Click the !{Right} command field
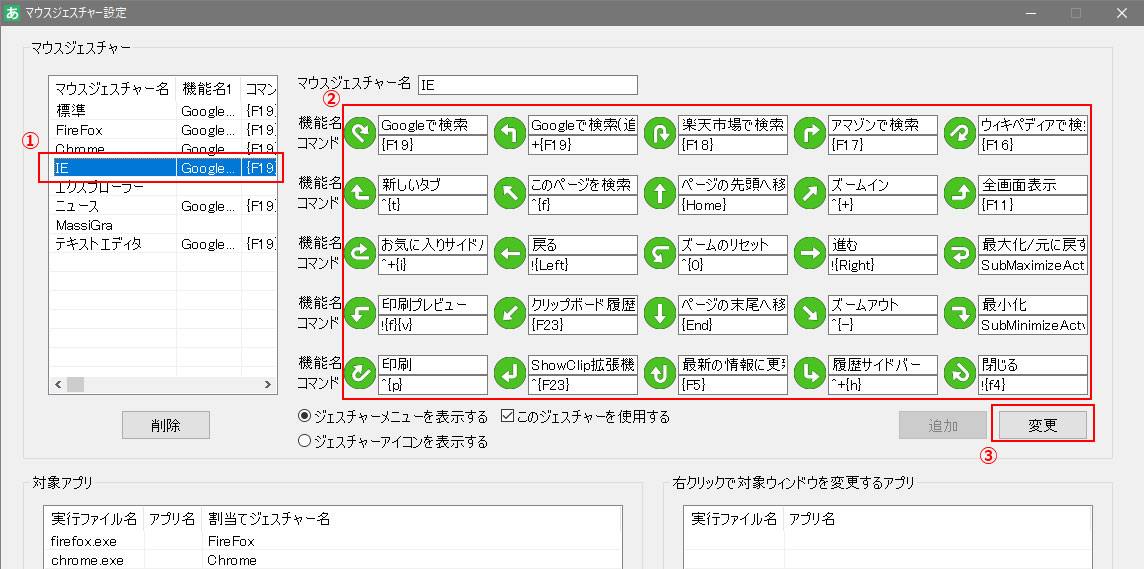Screen dimensions: 1144x569 point(883,265)
